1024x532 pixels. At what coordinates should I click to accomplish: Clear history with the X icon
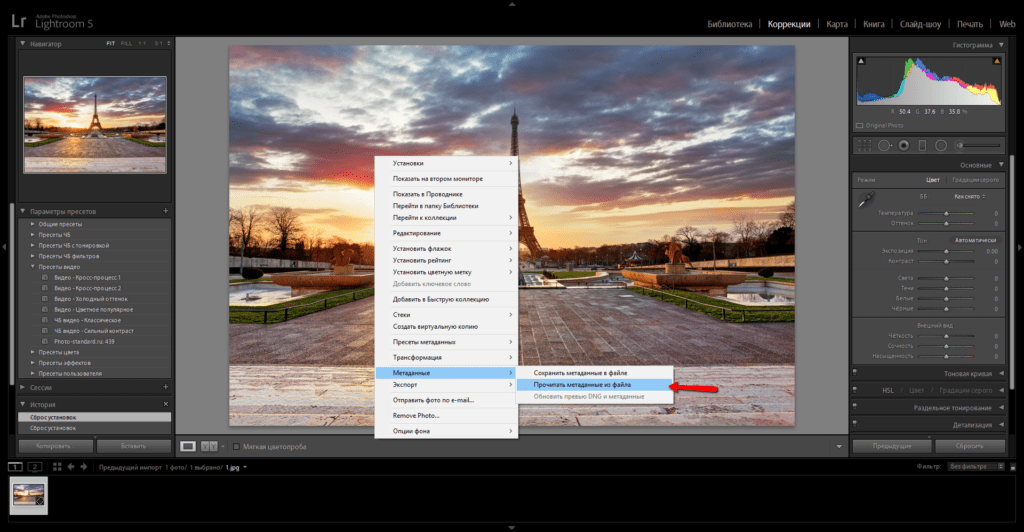[165, 404]
